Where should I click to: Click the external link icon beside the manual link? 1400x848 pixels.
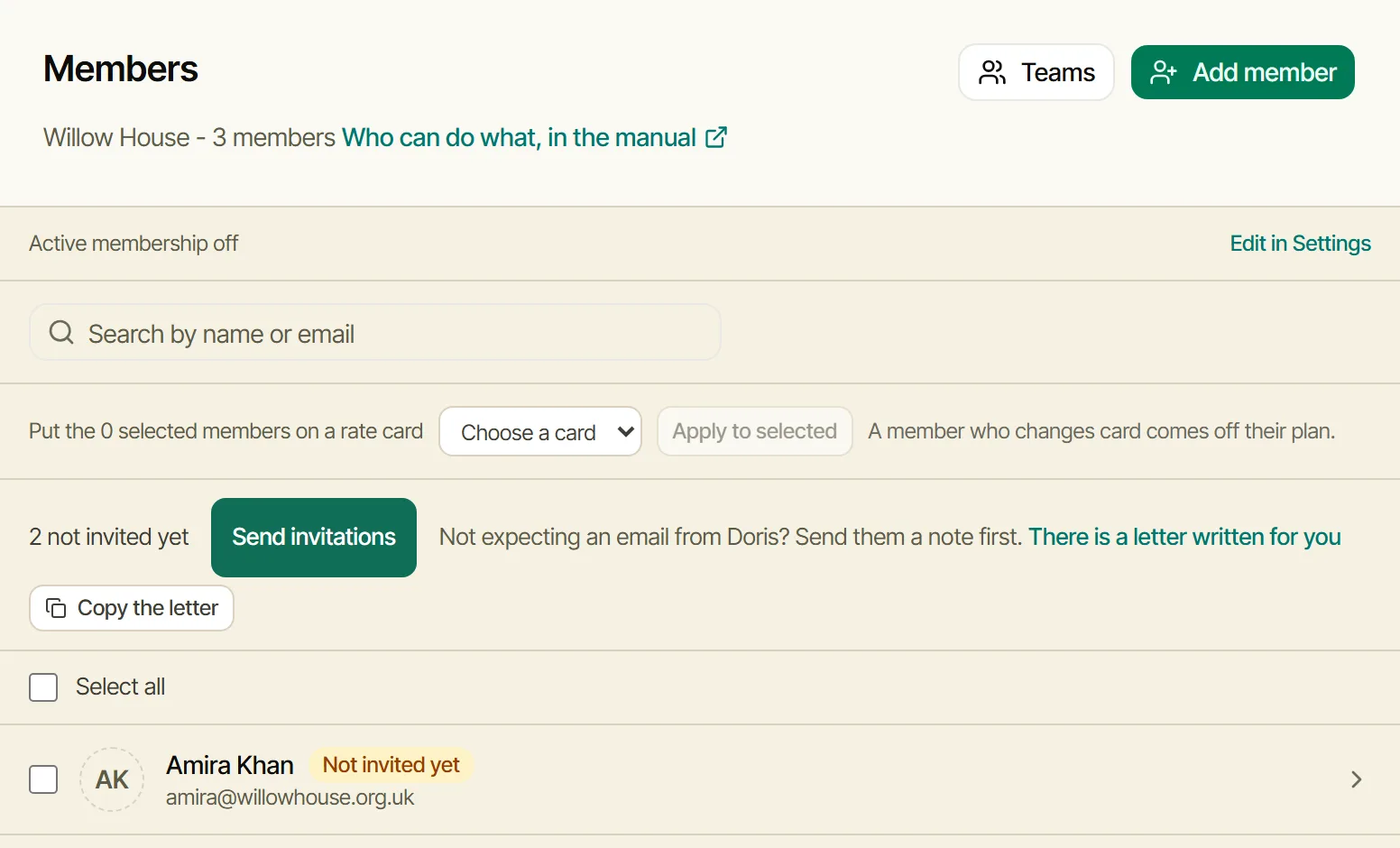[716, 137]
